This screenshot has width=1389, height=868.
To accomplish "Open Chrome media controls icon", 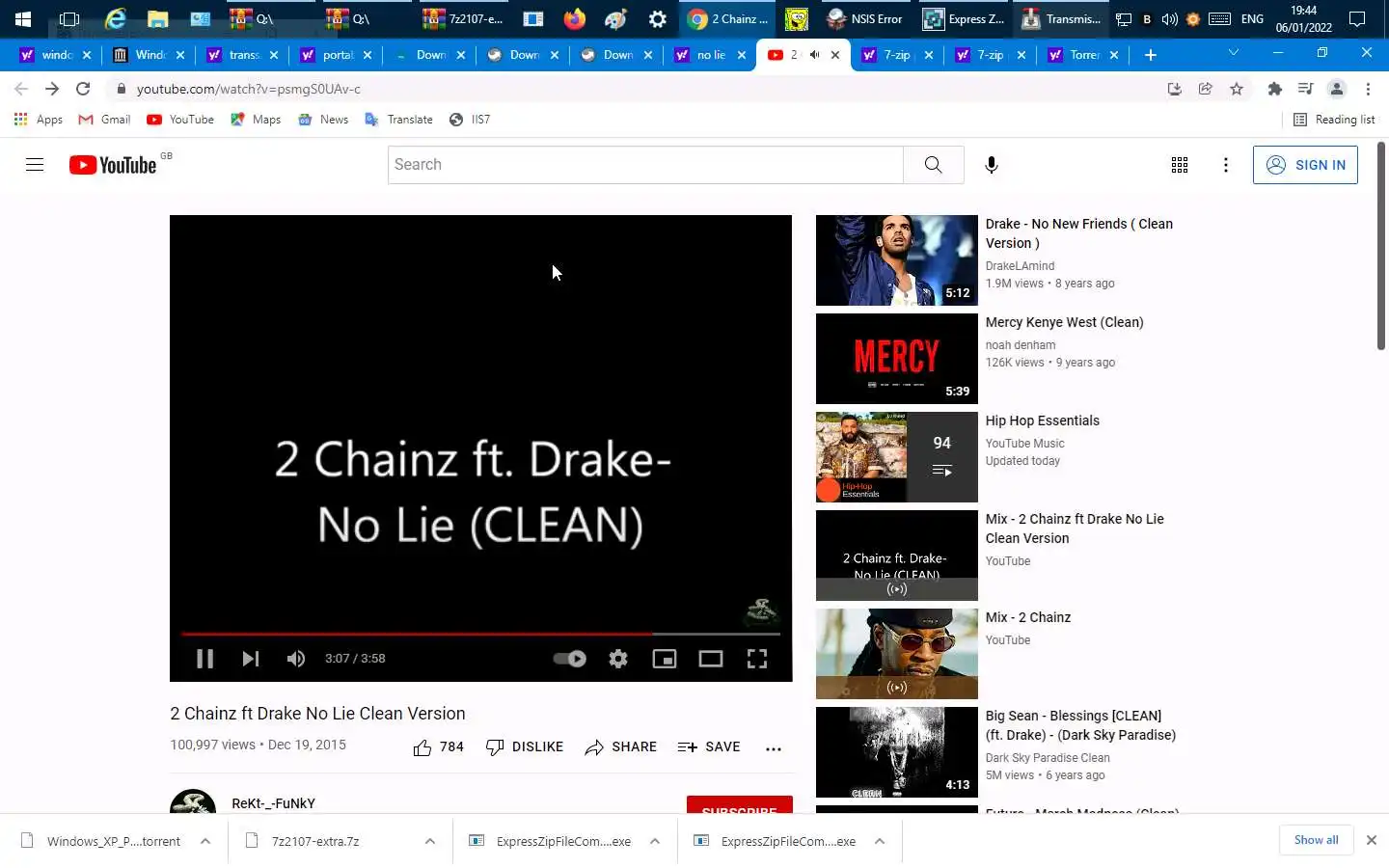I will pos(1306,89).
